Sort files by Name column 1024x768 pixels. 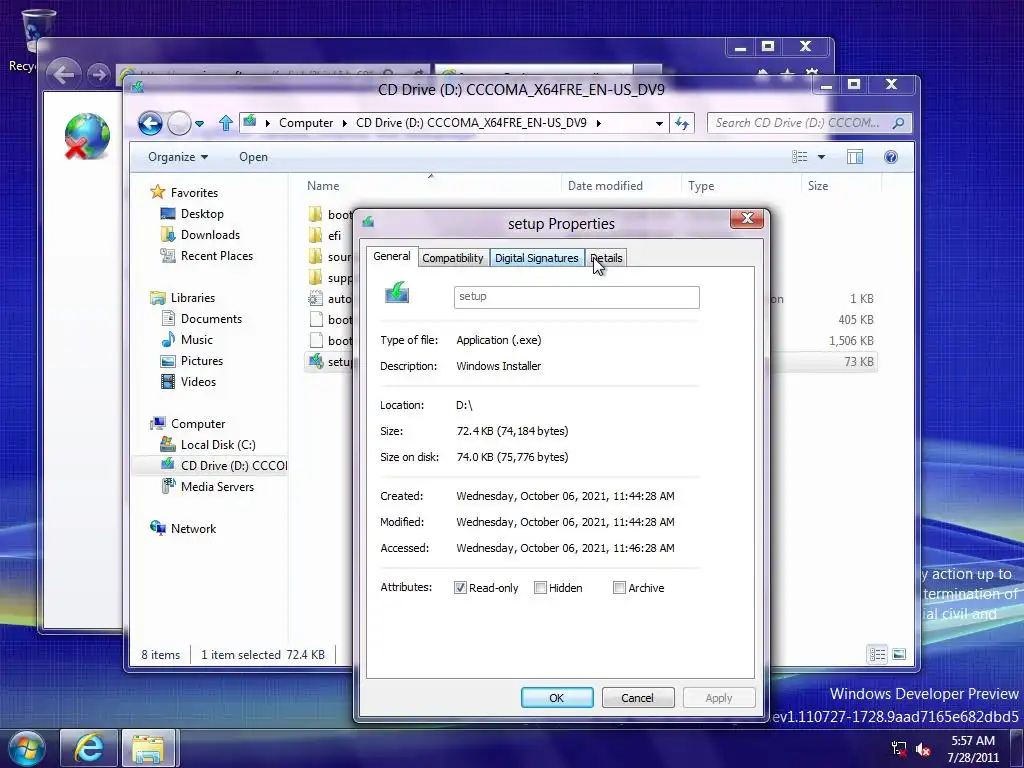click(323, 185)
